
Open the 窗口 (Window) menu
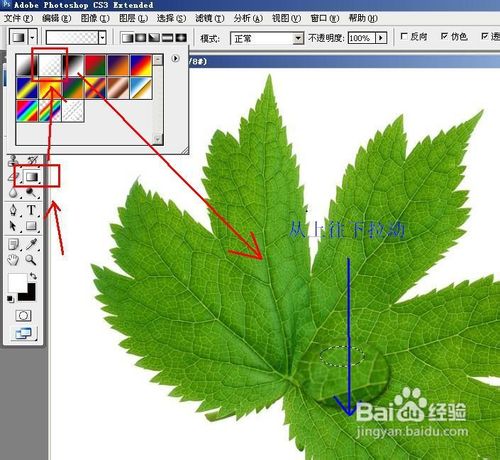(325, 18)
